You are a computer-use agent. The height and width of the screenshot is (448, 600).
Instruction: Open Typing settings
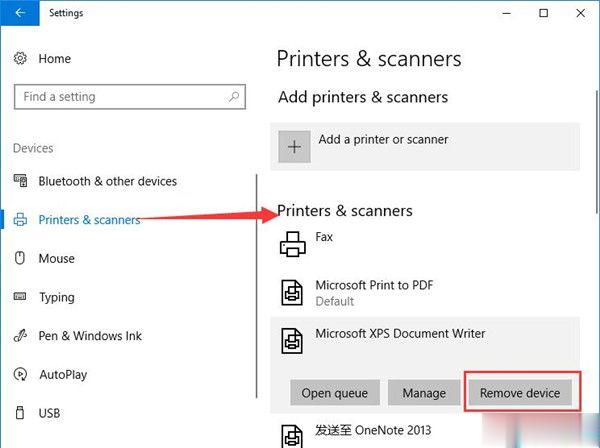57,297
